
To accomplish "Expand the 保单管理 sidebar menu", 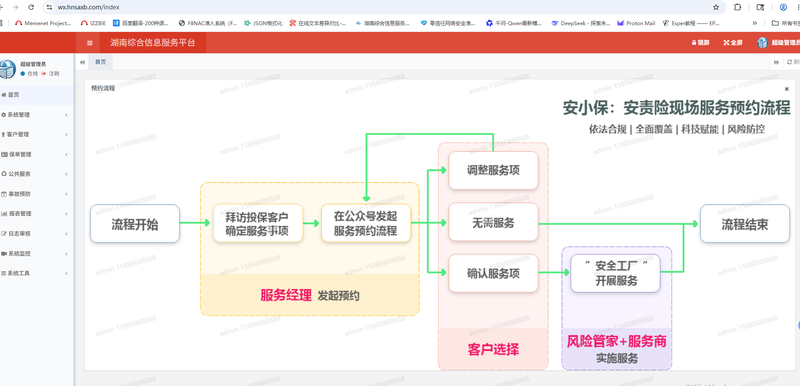I will pos(36,154).
